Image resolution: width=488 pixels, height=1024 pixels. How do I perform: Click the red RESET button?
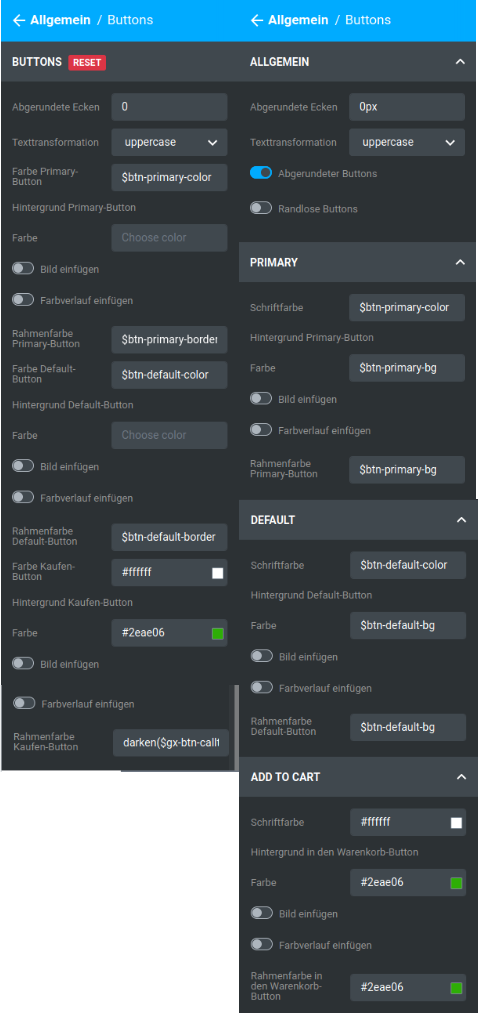[87, 62]
